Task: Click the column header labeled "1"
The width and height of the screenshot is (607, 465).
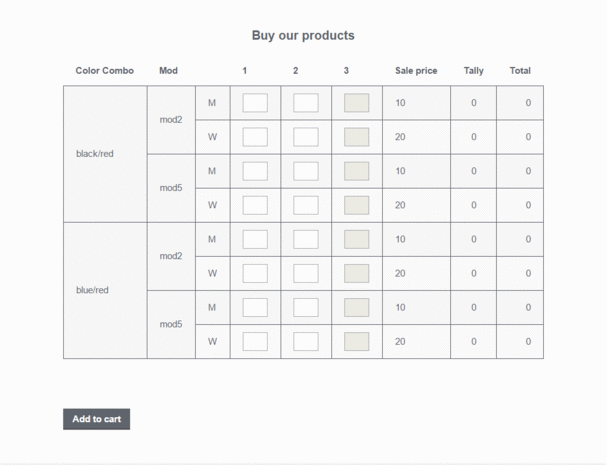Action: (x=245, y=70)
